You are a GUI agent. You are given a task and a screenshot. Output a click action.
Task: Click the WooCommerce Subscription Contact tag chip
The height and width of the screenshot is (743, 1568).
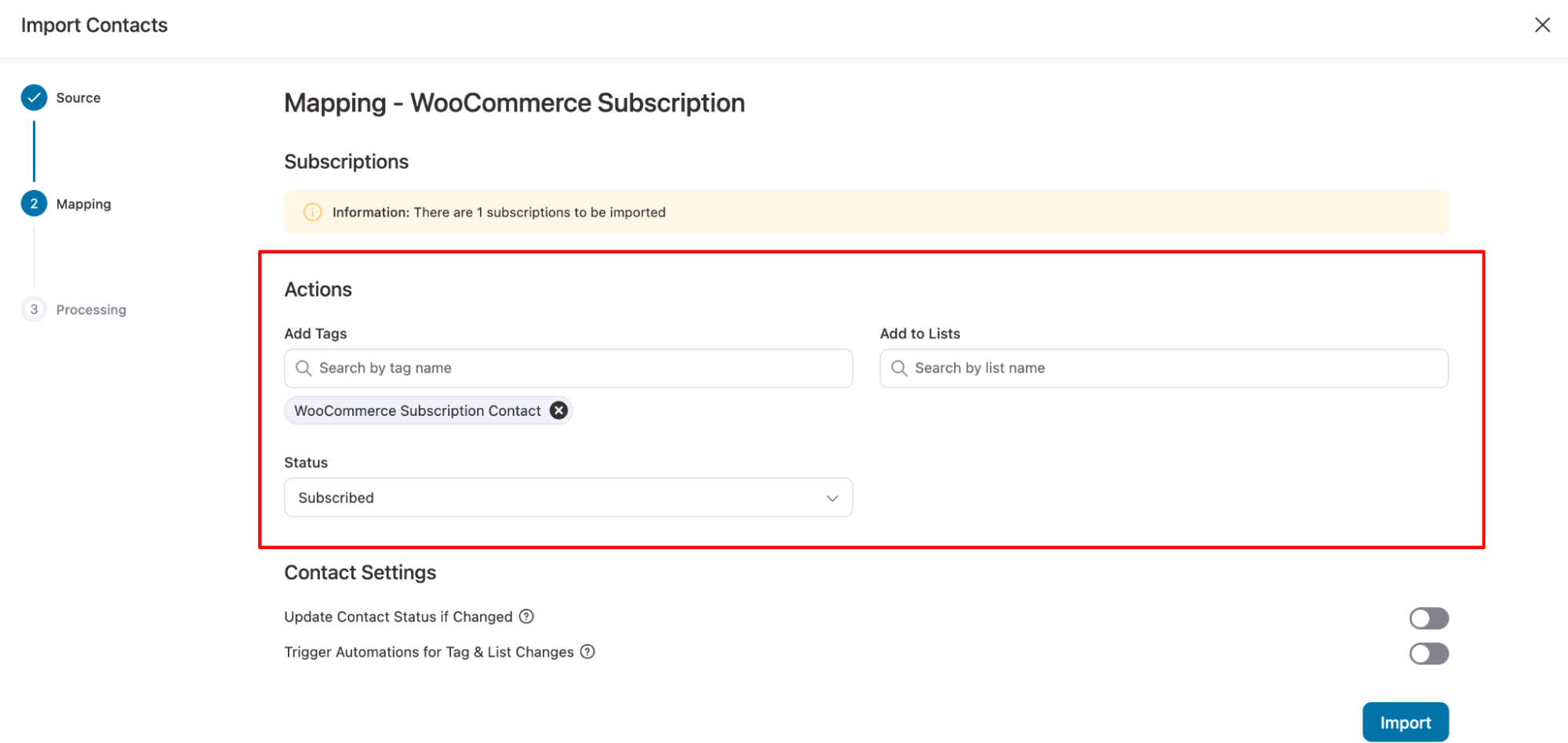[416, 410]
